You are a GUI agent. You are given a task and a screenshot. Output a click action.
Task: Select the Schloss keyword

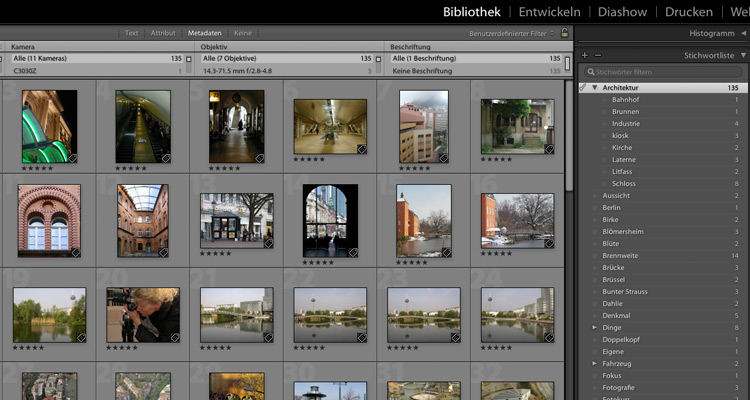[x=624, y=183]
